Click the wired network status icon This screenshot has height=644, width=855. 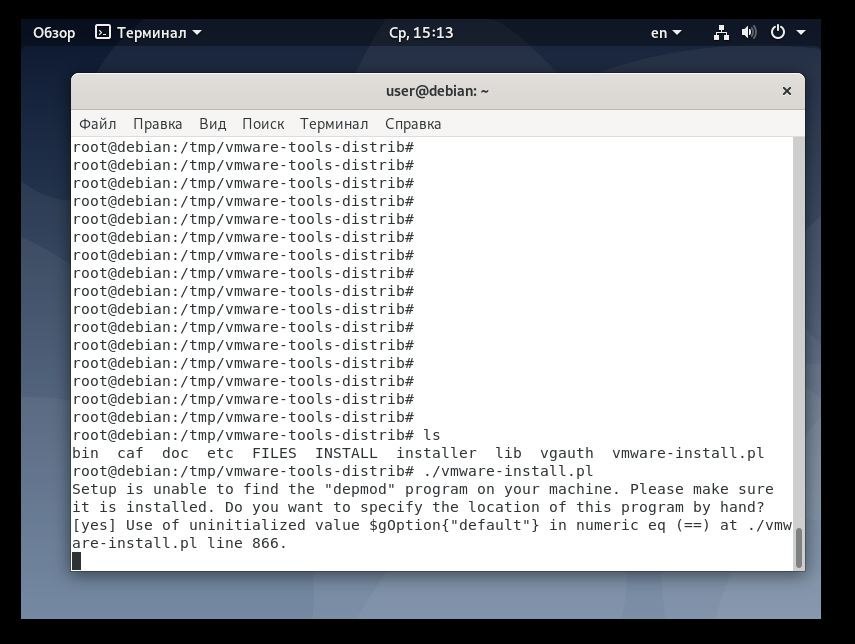coord(721,33)
